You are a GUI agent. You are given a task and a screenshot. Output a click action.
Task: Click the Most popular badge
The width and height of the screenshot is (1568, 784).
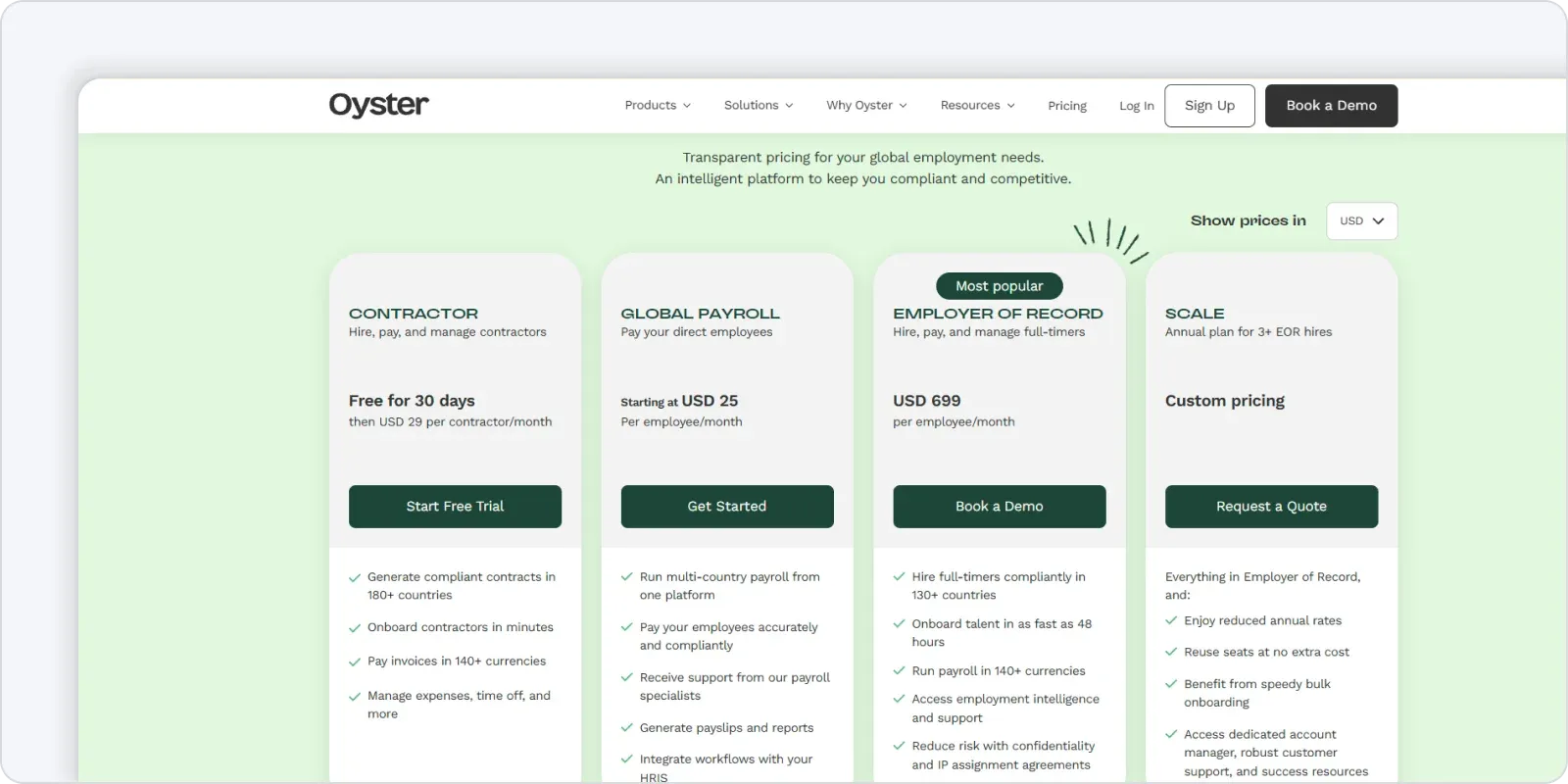[x=1000, y=286]
